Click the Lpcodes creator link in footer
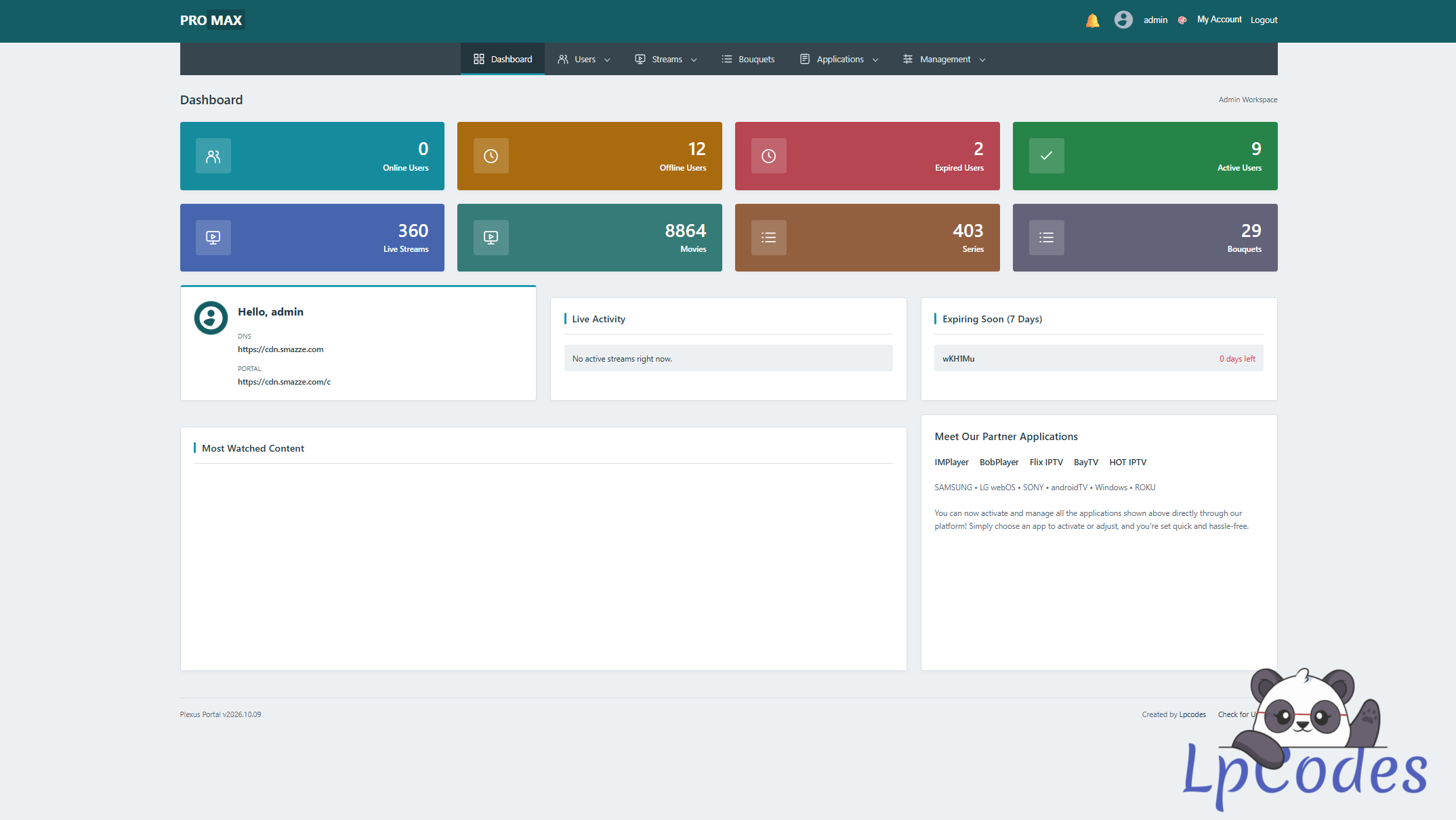The height and width of the screenshot is (820, 1456). pos(1192,714)
